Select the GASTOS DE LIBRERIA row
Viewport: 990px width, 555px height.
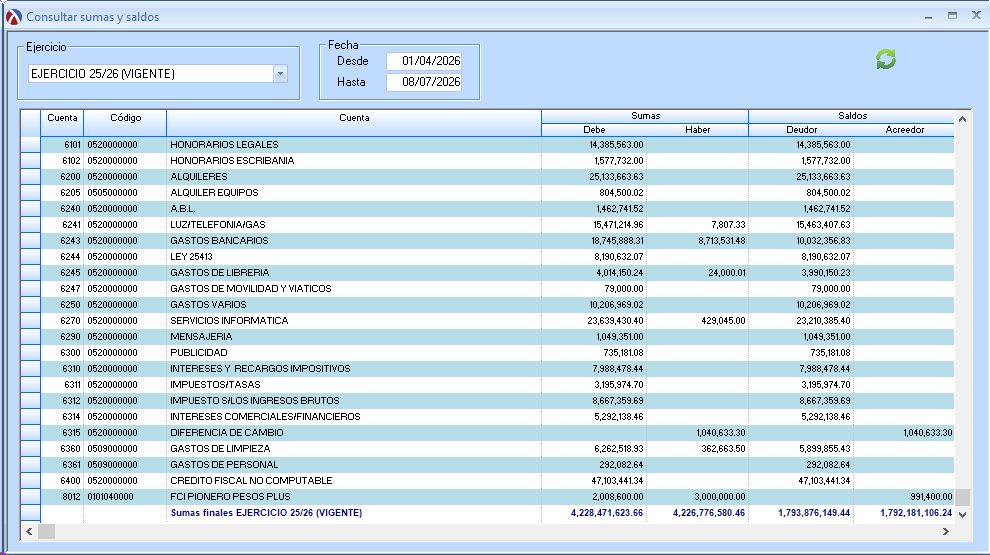point(487,273)
